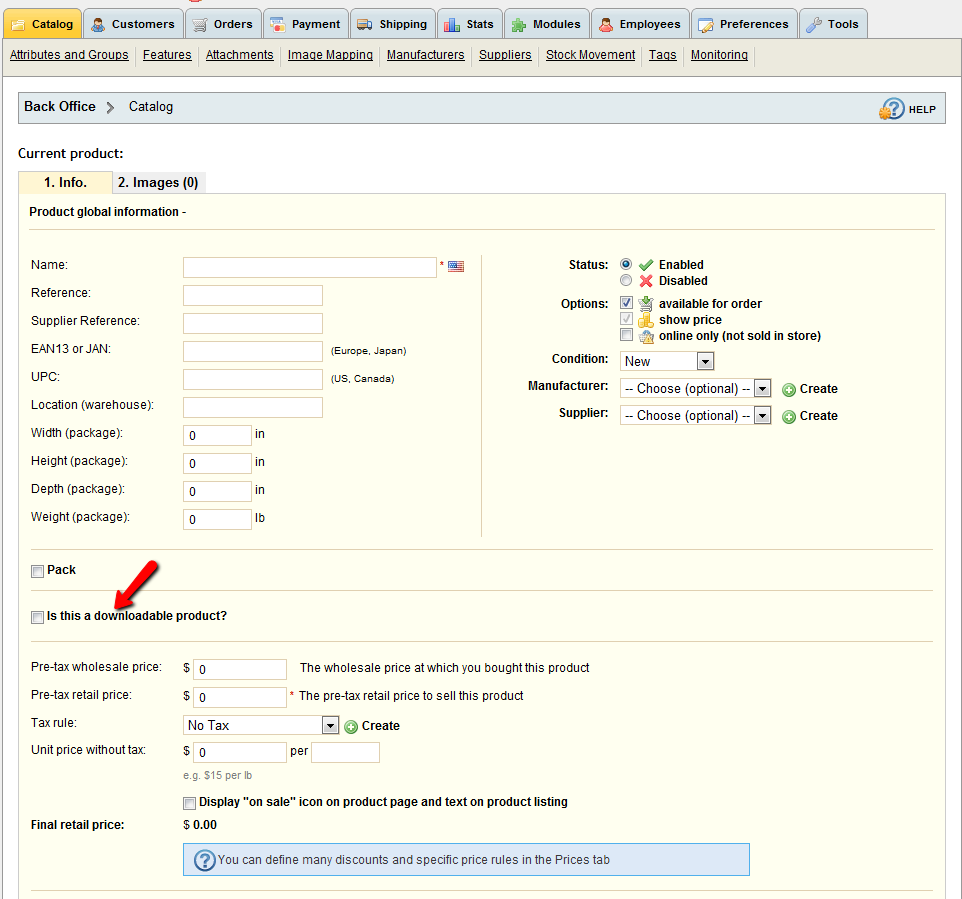962x899 pixels.
Task: Tick the Pack checkbox
Action: pyautogui.click(x=37, y=571)
